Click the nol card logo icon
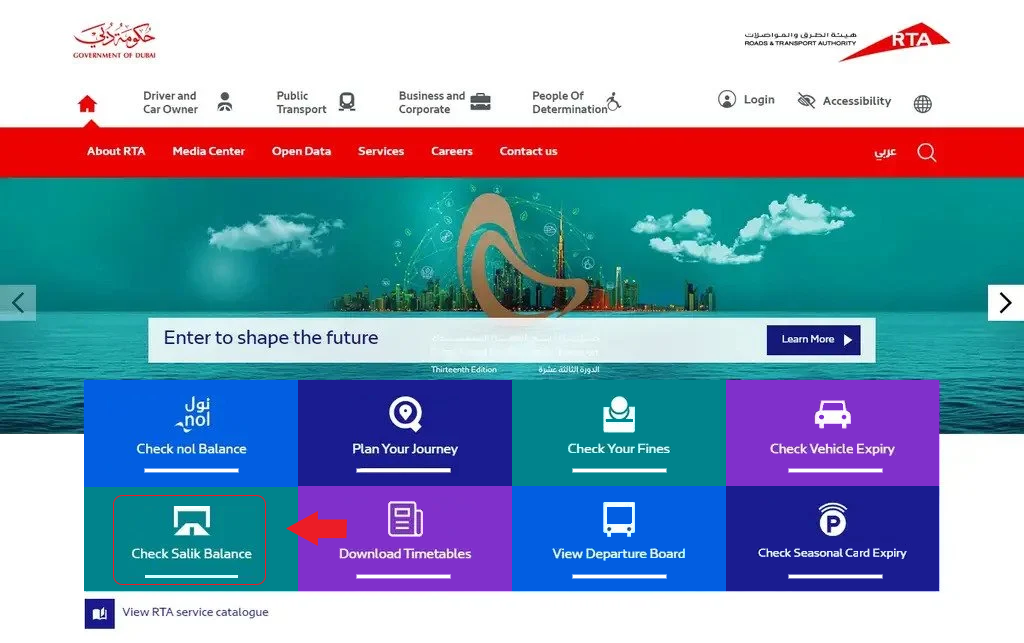 pyautogui.click(x=193, y=414)
